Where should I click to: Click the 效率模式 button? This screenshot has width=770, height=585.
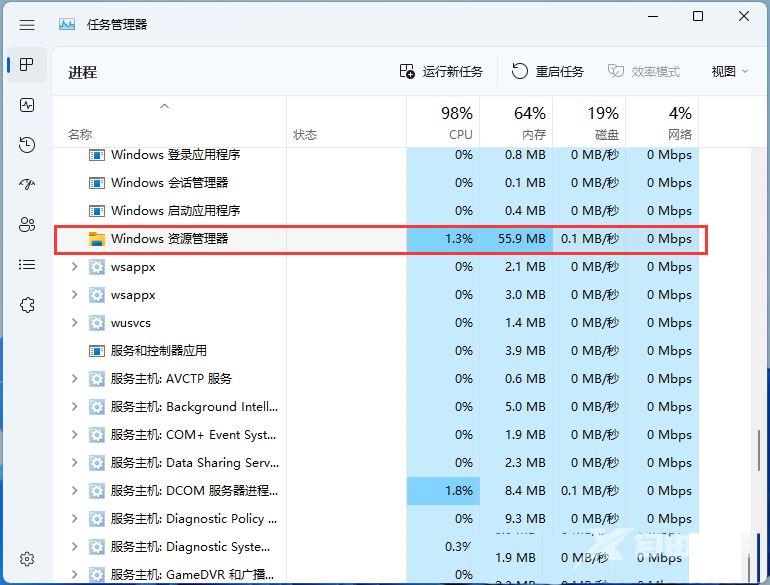click(643, 72)
